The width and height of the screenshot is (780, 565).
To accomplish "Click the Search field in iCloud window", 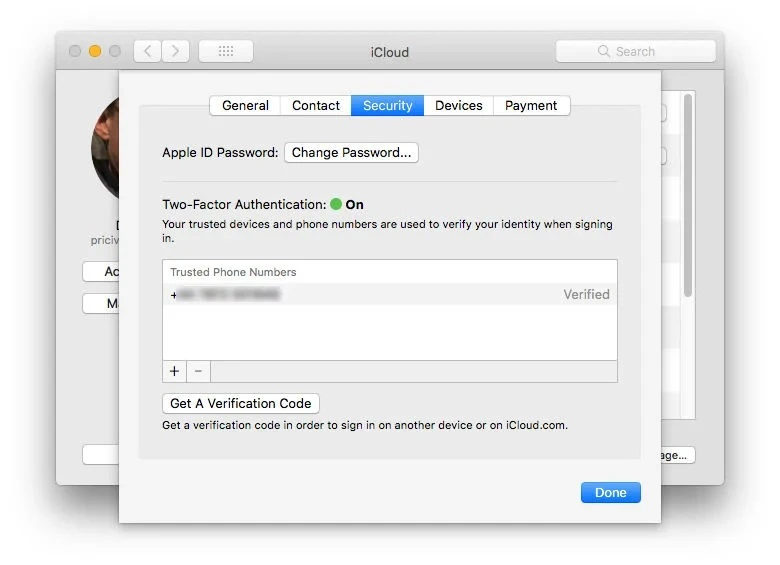I will [x=636, y=51].
